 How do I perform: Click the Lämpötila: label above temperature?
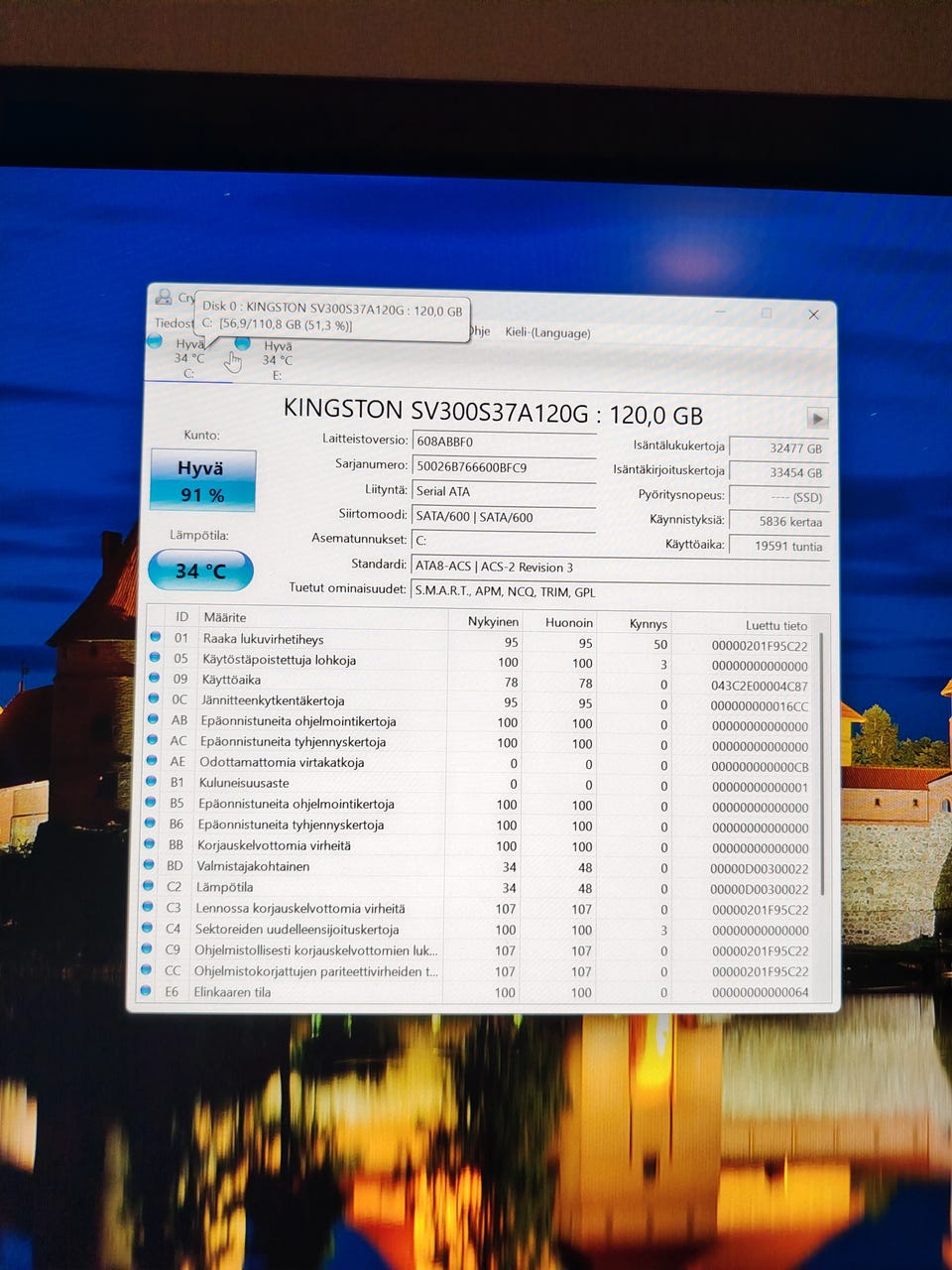tap(199, 535)
